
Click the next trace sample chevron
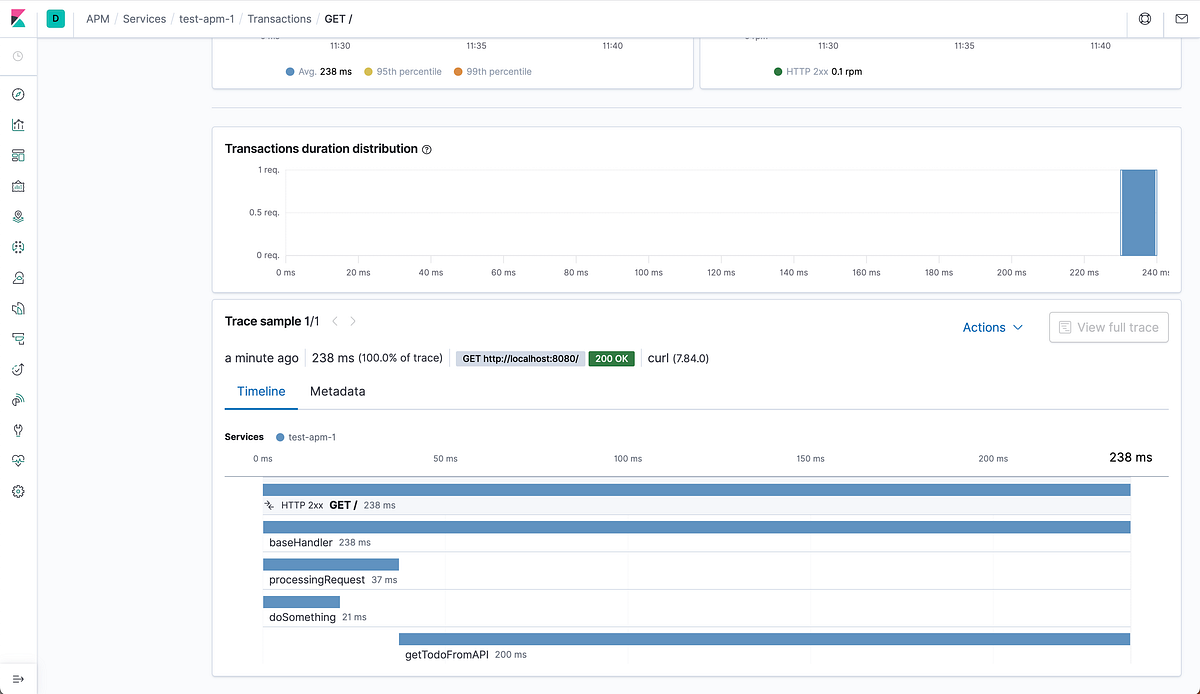point(351,322)
